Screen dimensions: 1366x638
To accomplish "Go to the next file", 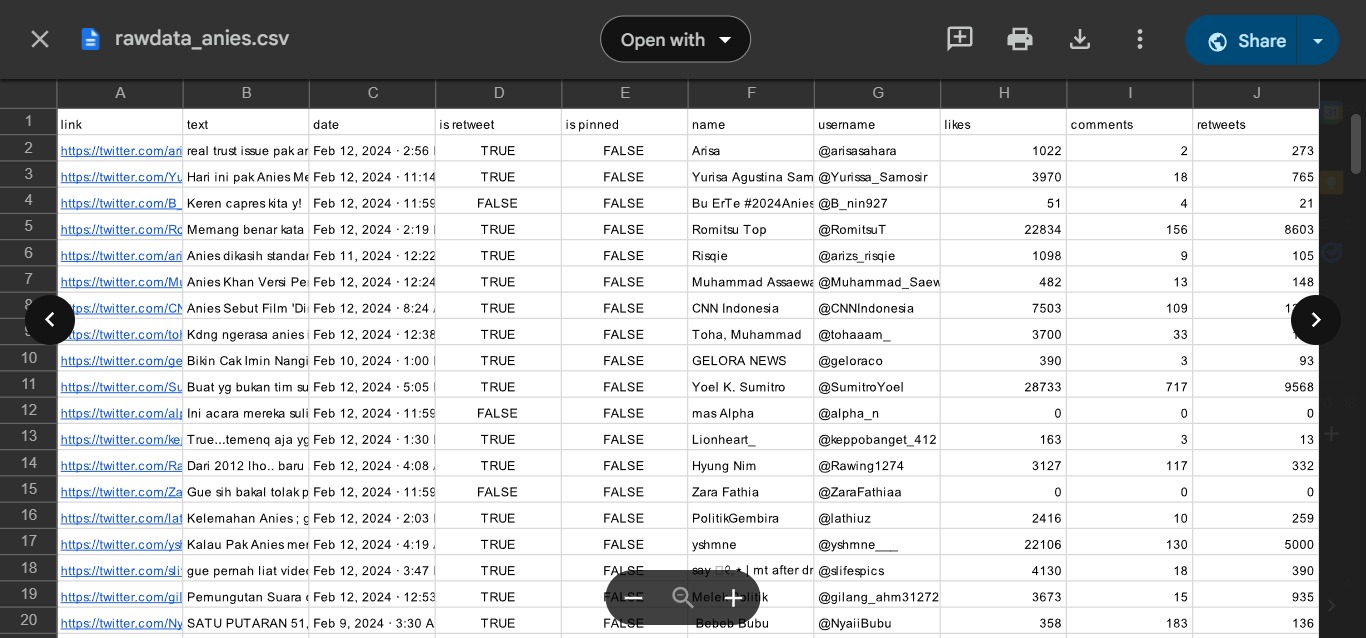I will [x=1316, y=320].
